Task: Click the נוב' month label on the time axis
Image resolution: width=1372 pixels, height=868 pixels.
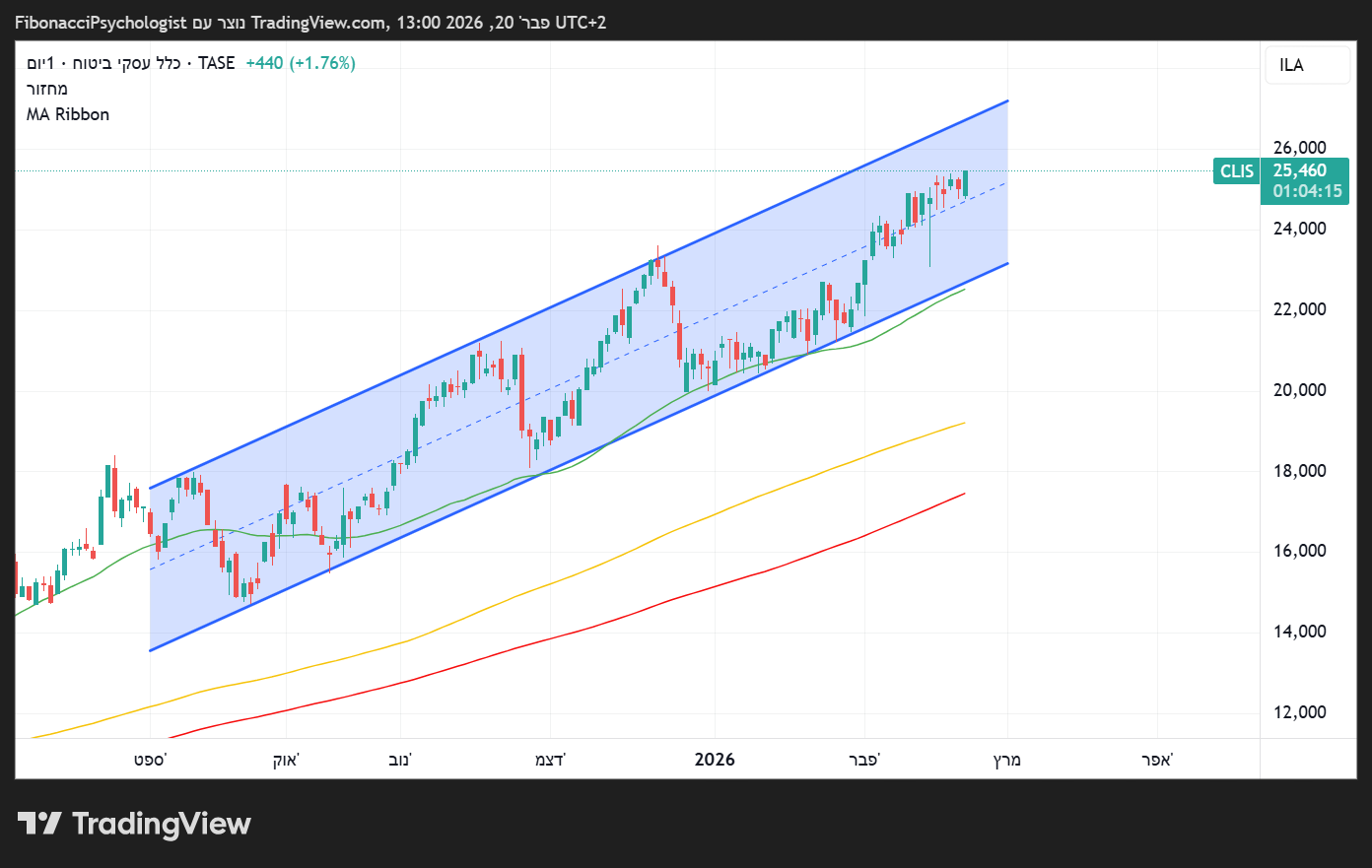Action: [400, 760]
